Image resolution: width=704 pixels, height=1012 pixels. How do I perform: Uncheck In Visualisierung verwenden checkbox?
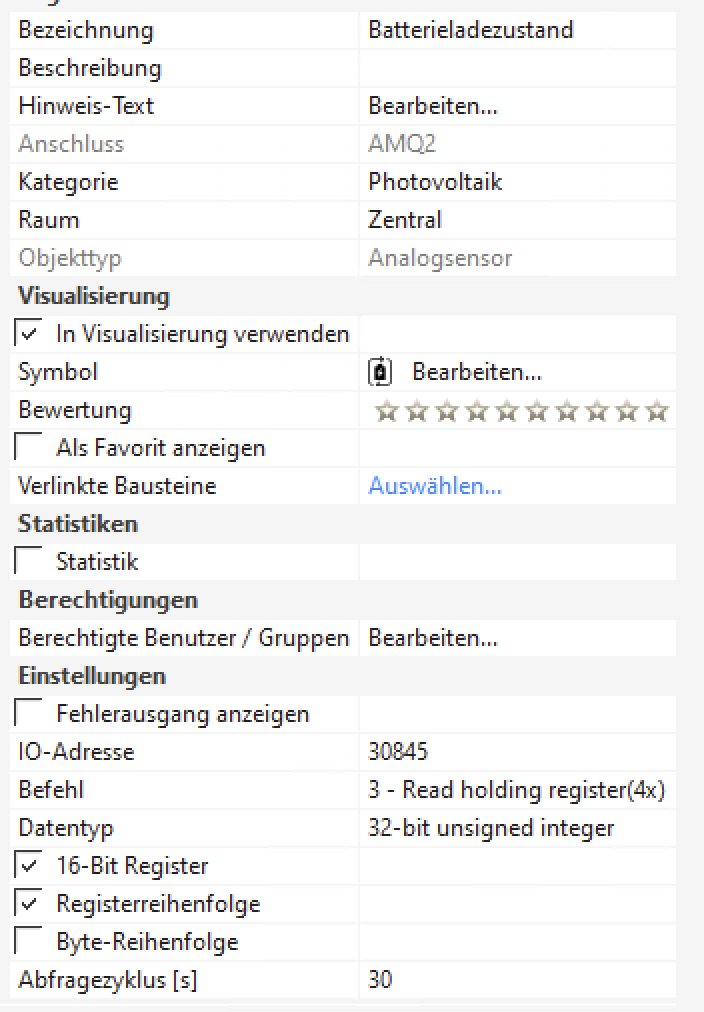tap(28, 334)
